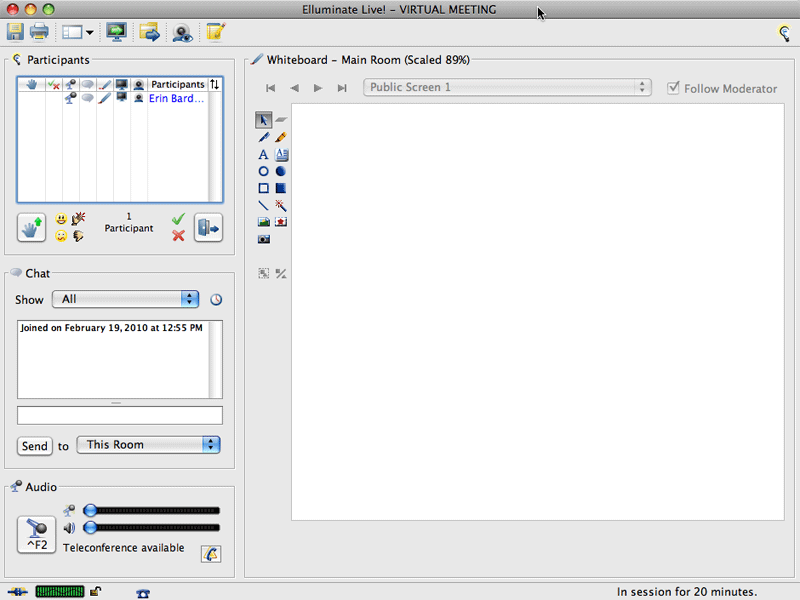Toggle Erin Bard's video permission
The image size is (800, 600).
tap(139, 98)
